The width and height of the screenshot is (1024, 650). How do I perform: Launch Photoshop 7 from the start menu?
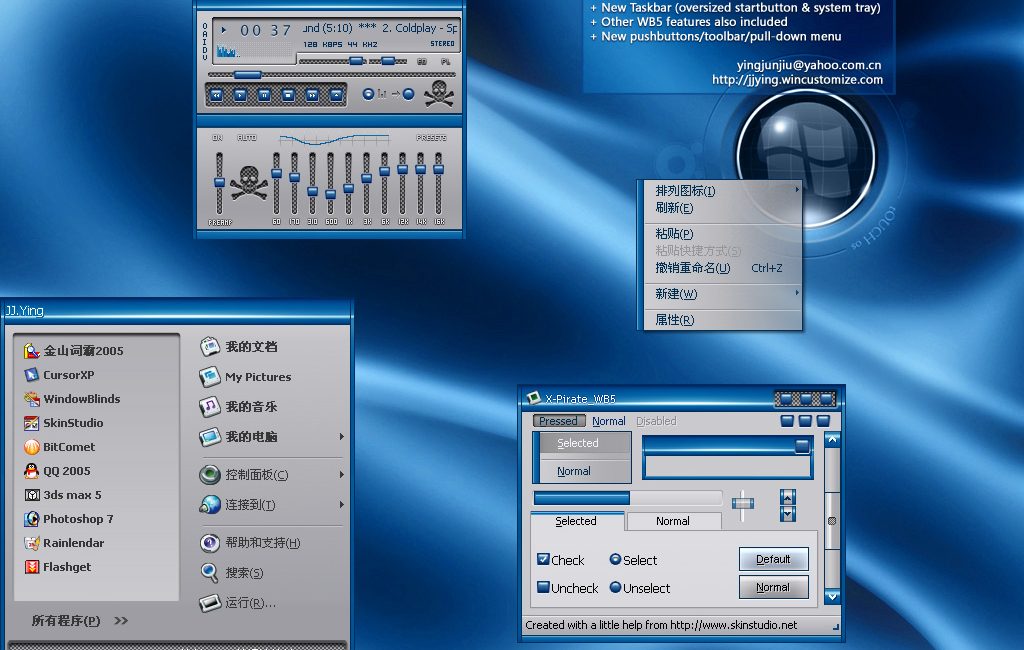pyautogui.click(x=69, y=519)
